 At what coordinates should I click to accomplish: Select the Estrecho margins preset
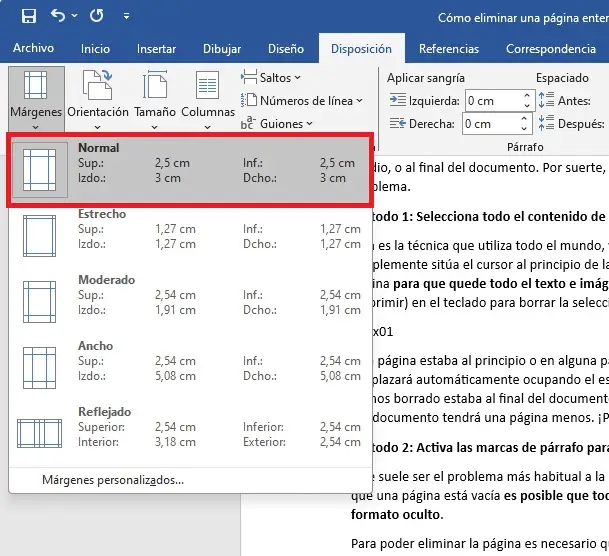coord(190,236)
